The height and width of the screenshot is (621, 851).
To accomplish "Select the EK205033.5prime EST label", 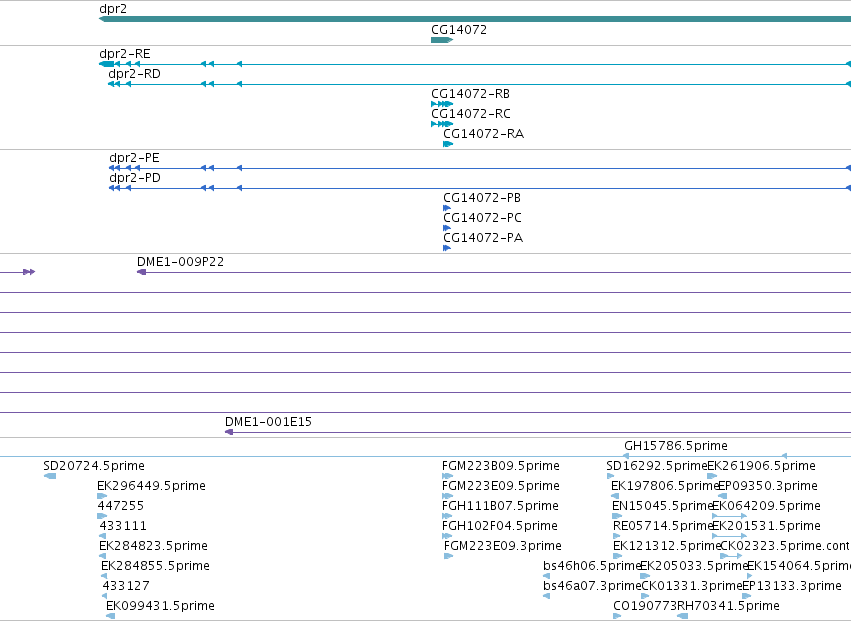I will click(694, 566).
